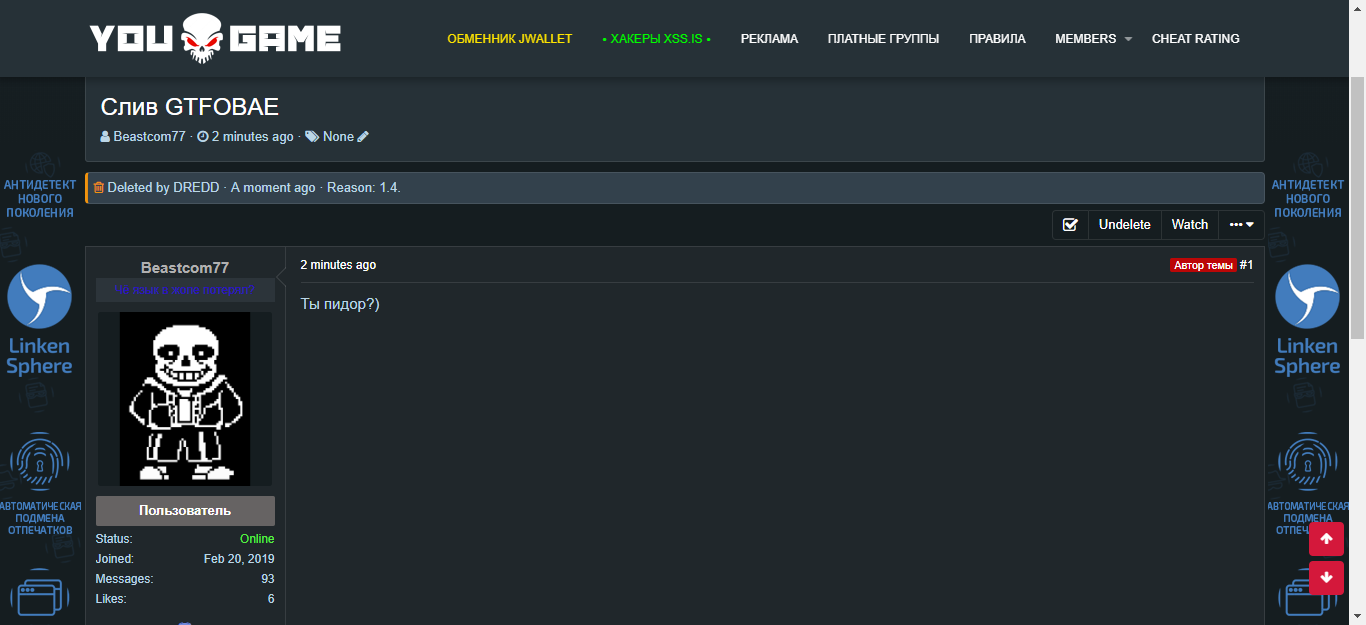Viewport: 1366px width, 625px height.
Task: Click the Messages count 93
Action: point(268,579)
